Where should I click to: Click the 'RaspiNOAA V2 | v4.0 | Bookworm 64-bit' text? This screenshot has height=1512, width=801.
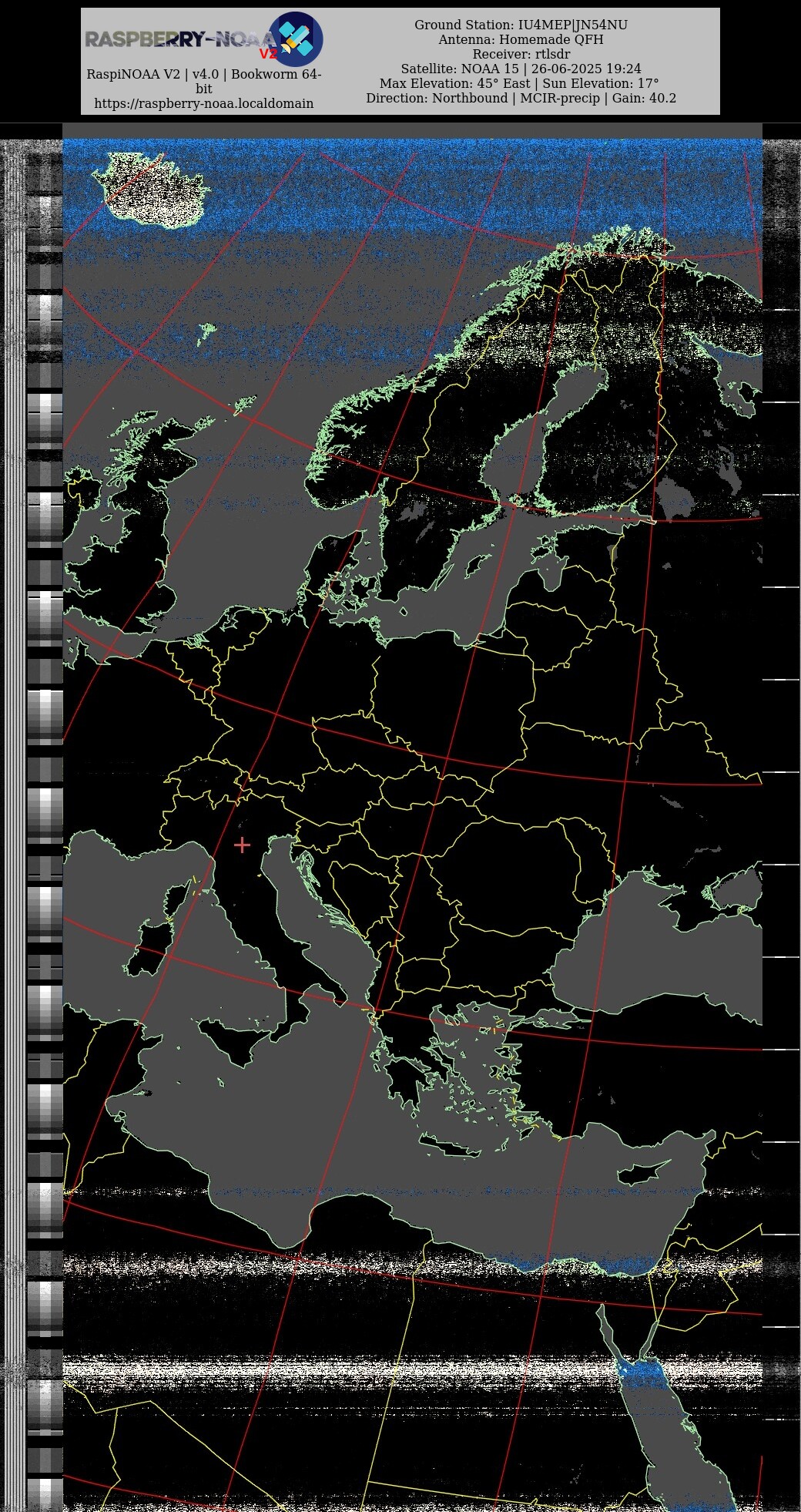pyautogui.click(x=204, y=81)
